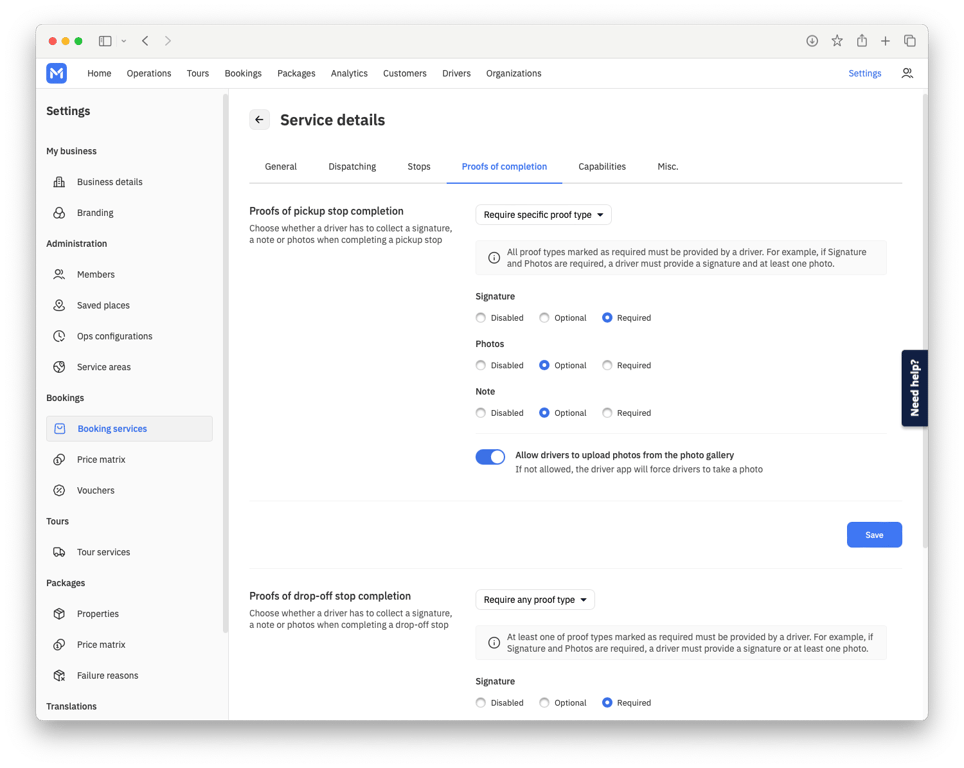Set pickup Note to Disabled
The width and height of the screenshot is (964, 768).
[x=481, y=413]
